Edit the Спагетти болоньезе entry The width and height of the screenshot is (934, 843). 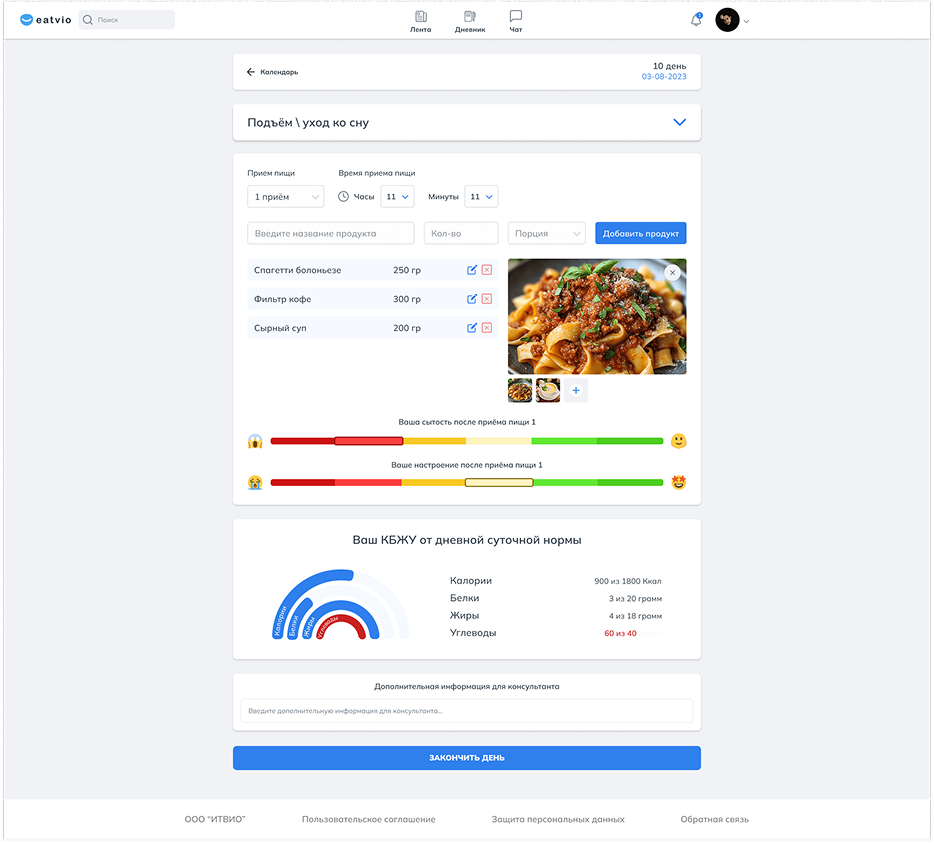pos(472,270)
